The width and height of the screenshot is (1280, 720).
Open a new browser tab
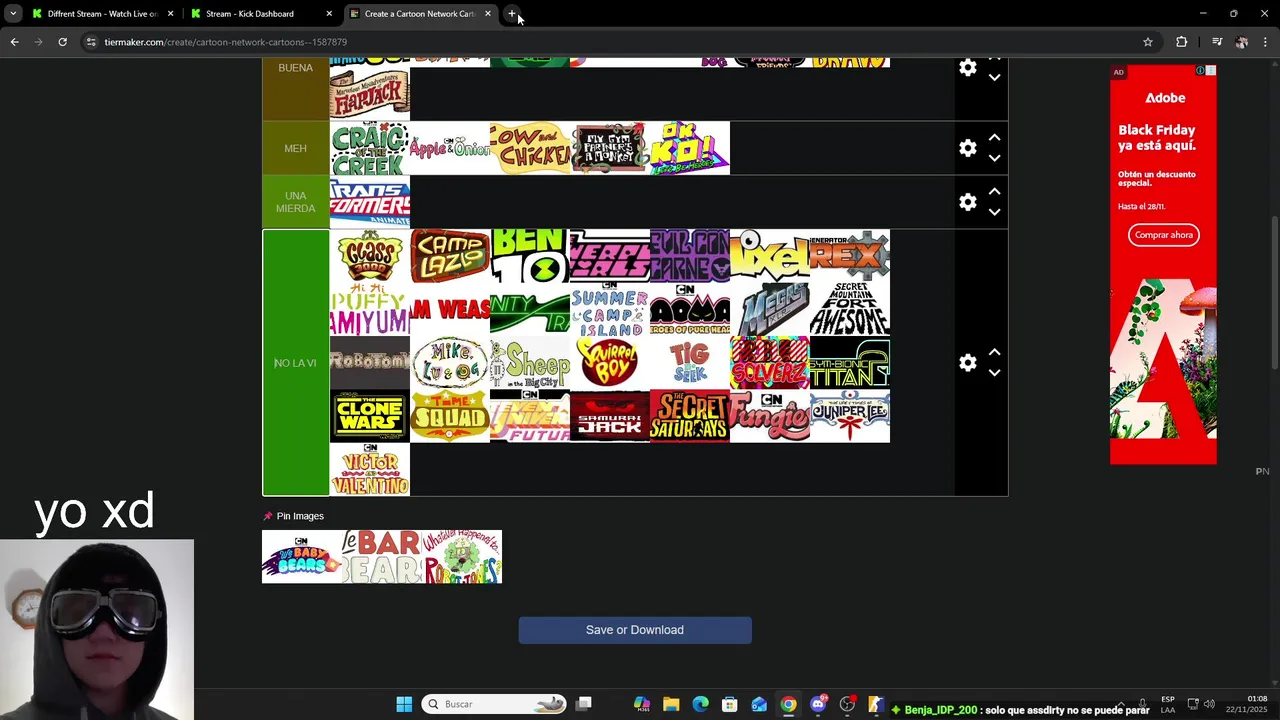pos(512,14)
